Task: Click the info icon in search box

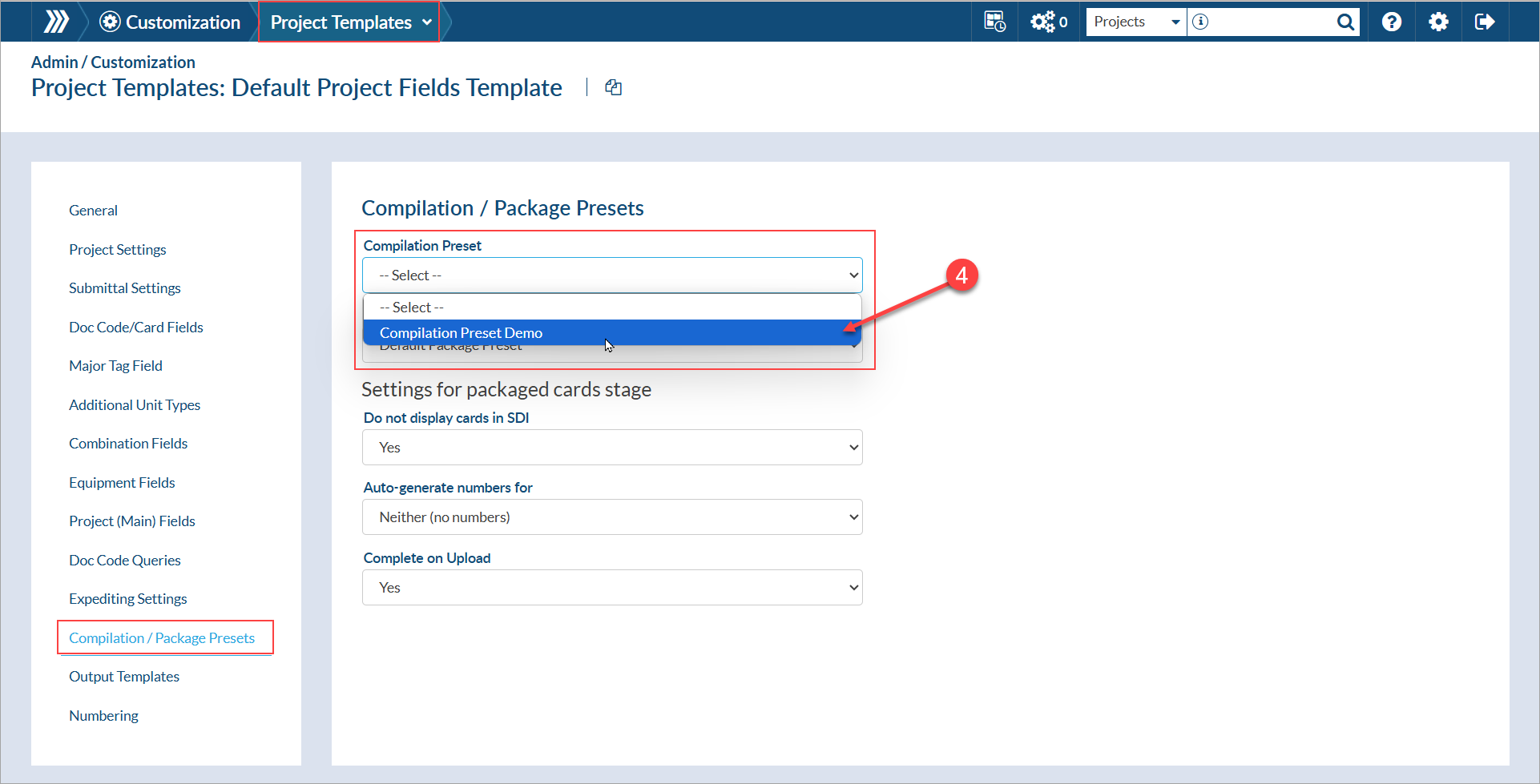Action: click(x=1200, y=22)
